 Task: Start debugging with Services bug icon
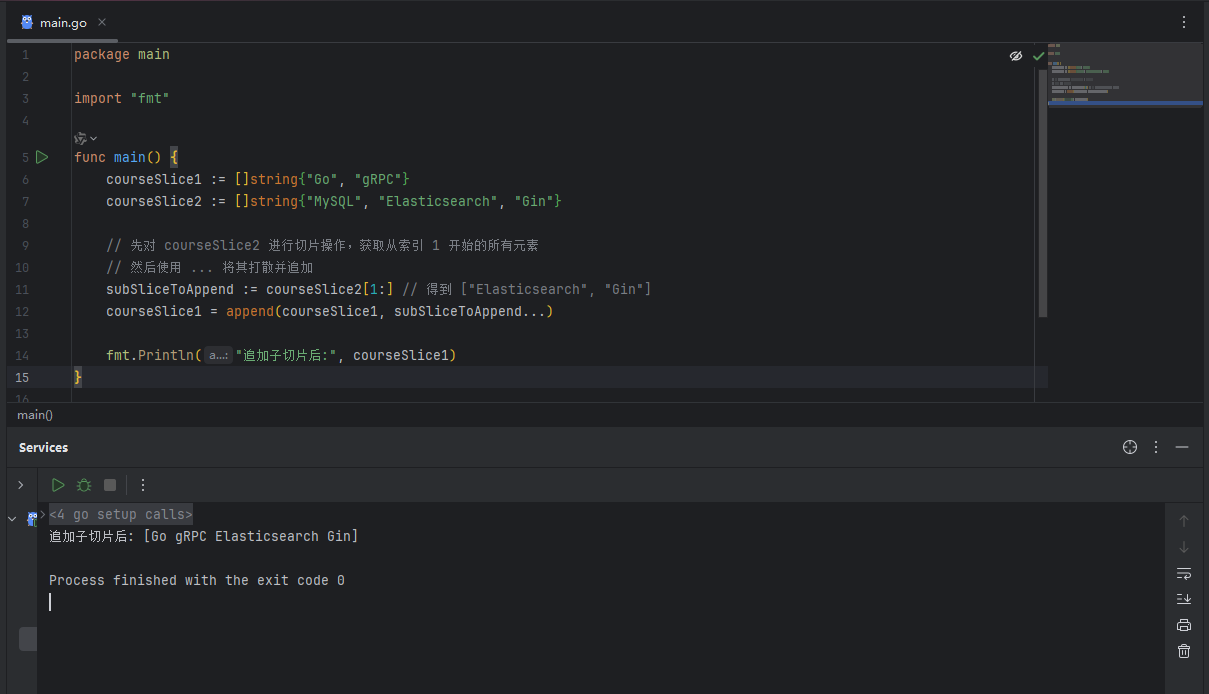[84, 485]
